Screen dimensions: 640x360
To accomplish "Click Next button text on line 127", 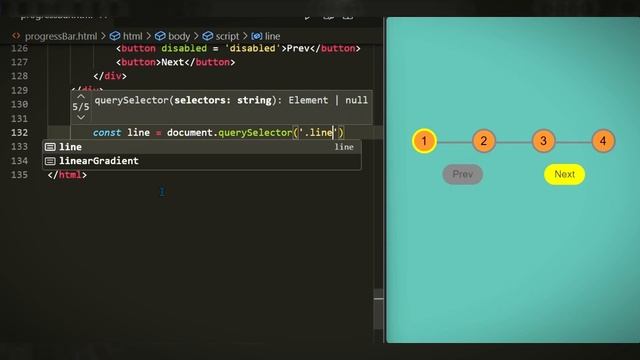I will 173,62.
